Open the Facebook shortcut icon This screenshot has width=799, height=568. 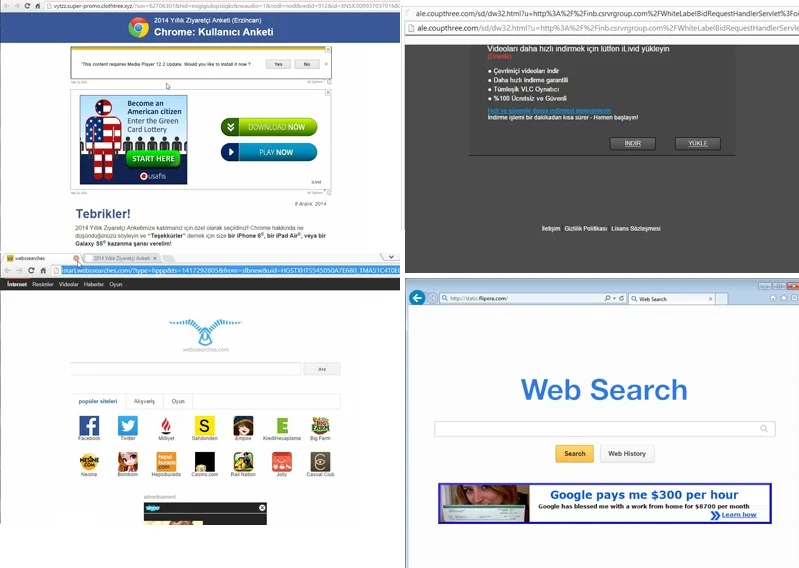pos(89,426)
